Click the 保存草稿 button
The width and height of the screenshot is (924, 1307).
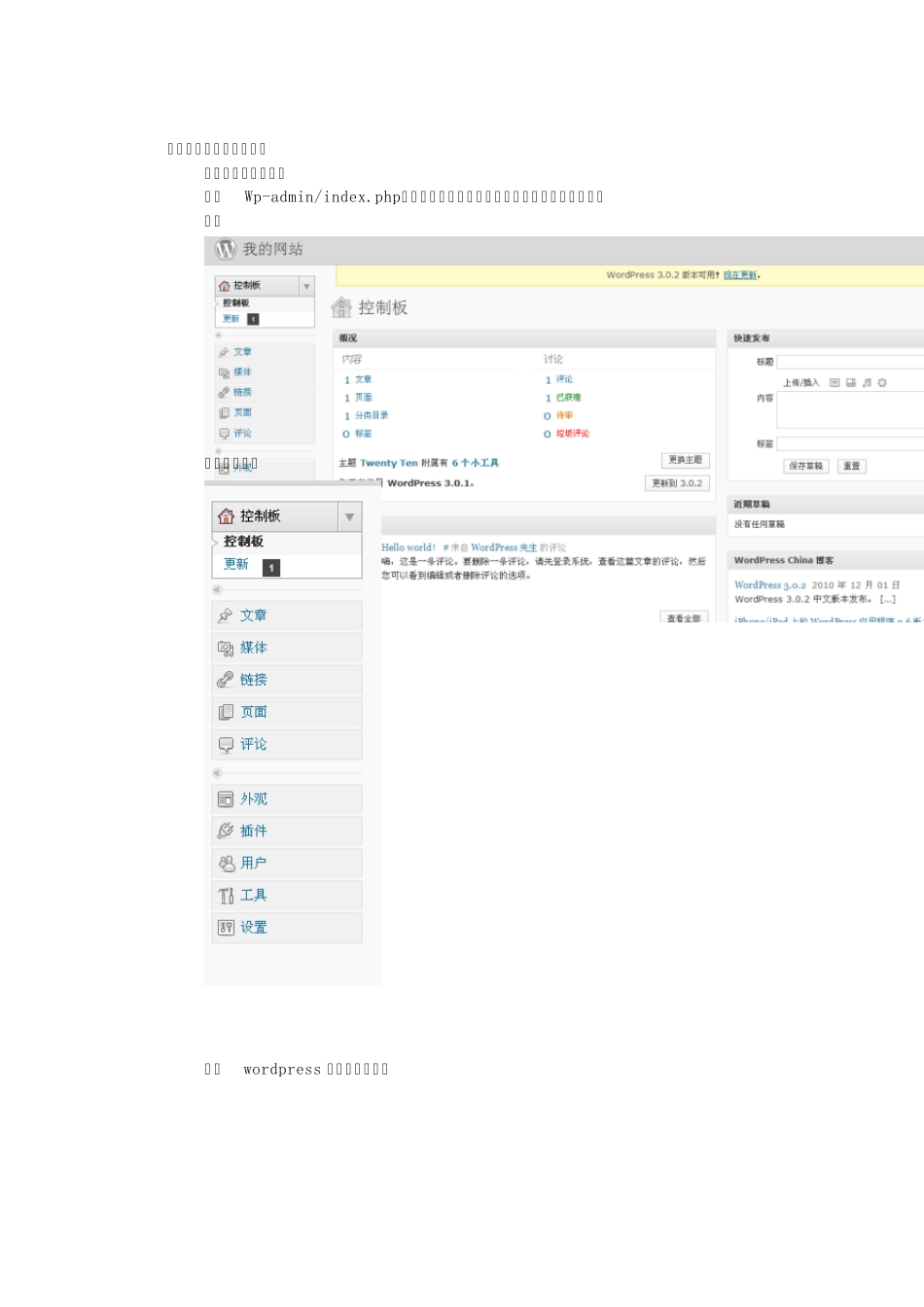coord(805,467)
